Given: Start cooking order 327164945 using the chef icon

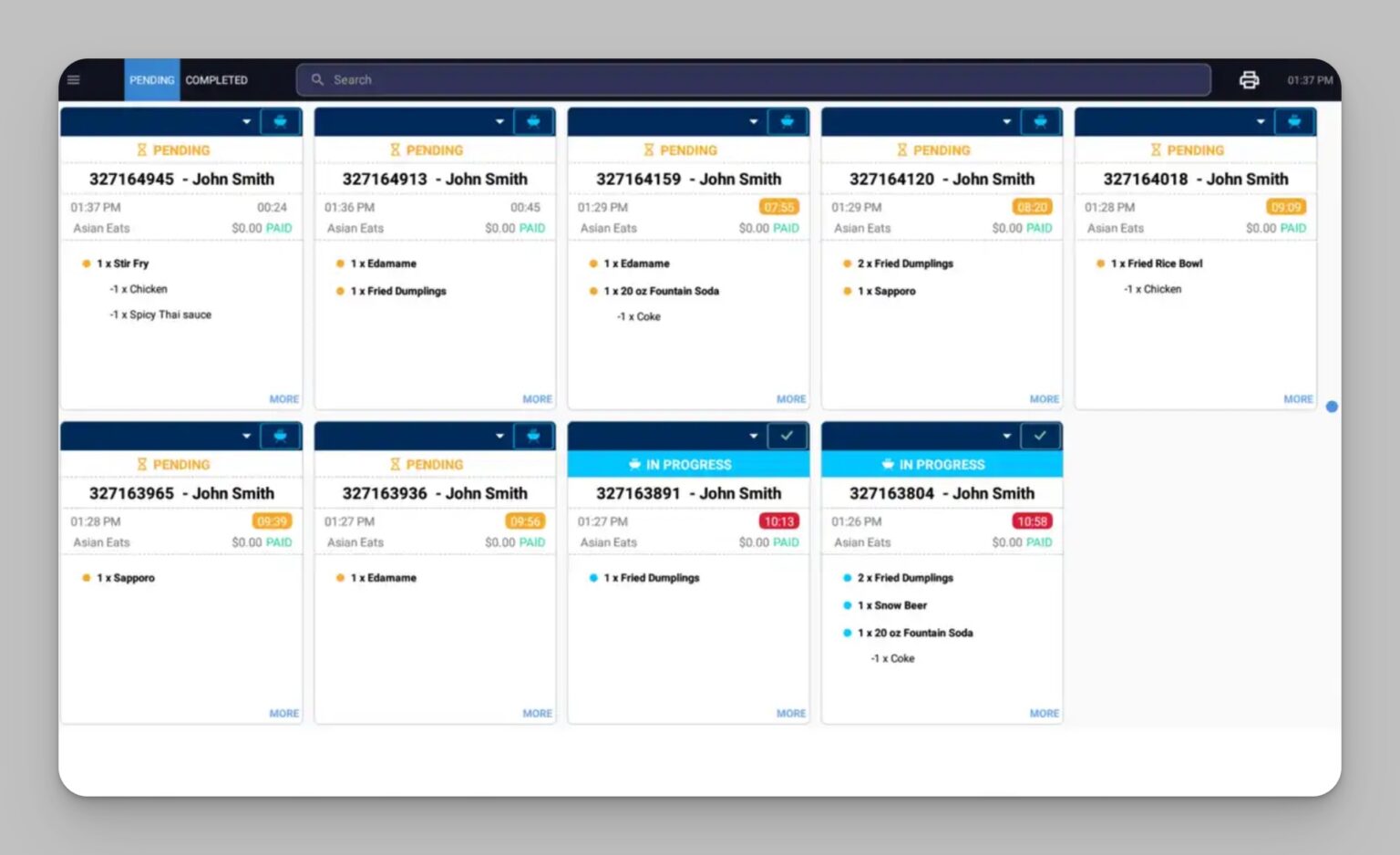Looking at the screenshot, I should [x=280, y=120].
